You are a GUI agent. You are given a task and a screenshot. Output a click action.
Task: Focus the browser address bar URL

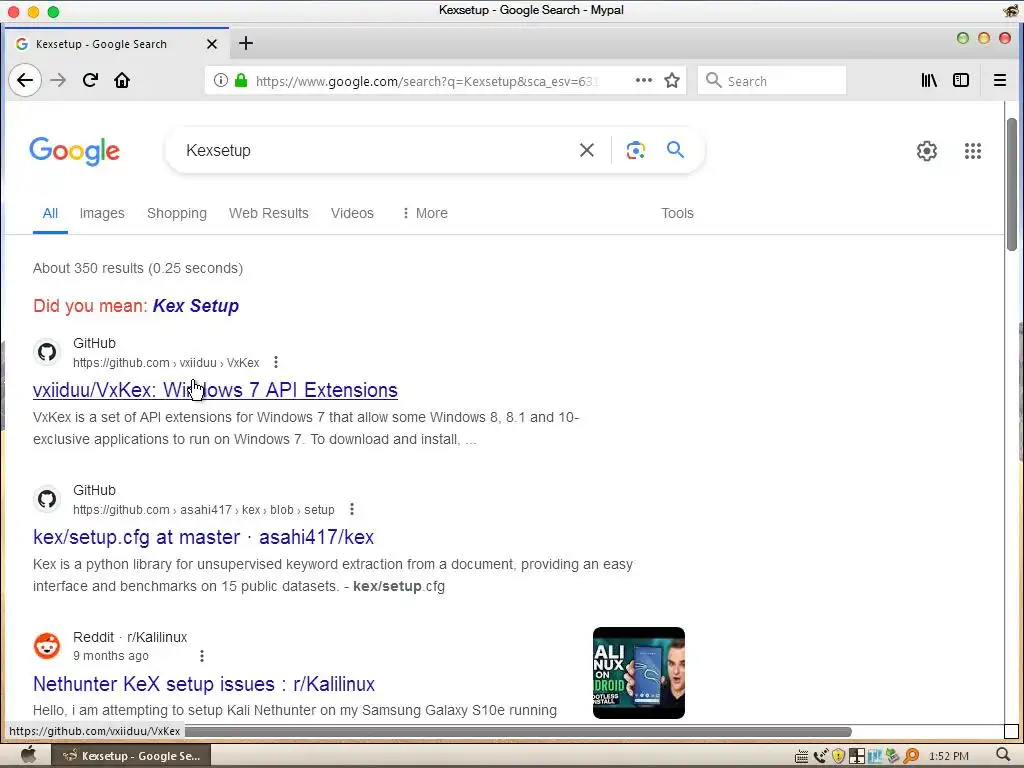pos(428,81)
